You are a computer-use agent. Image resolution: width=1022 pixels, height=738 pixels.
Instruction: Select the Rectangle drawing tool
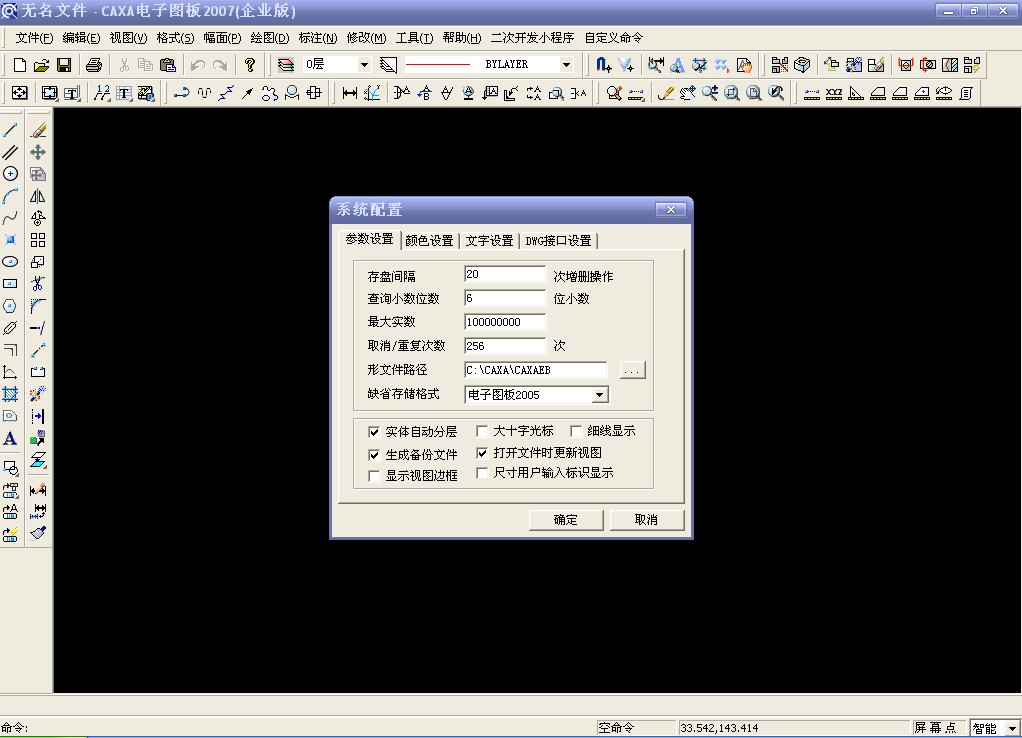pyautogui.click(x=10, y=284)
